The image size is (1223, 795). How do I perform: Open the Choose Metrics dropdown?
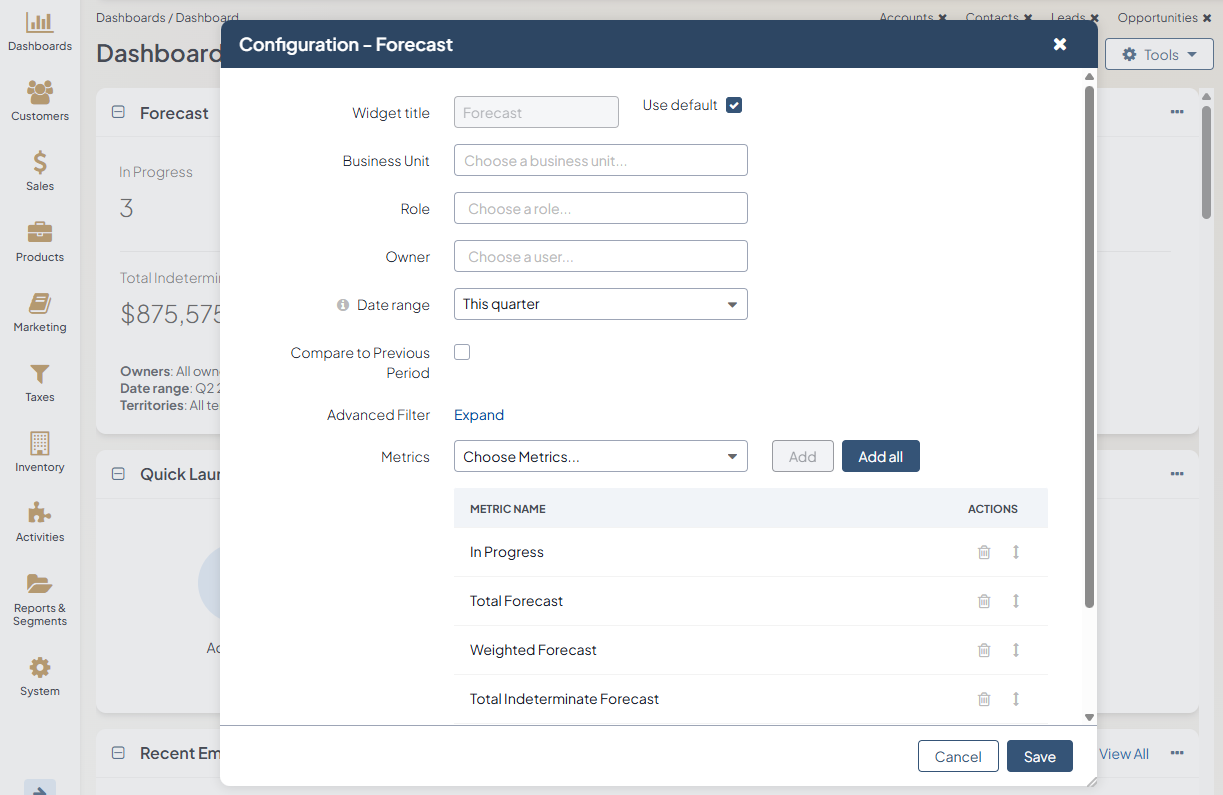click(600, 457)
